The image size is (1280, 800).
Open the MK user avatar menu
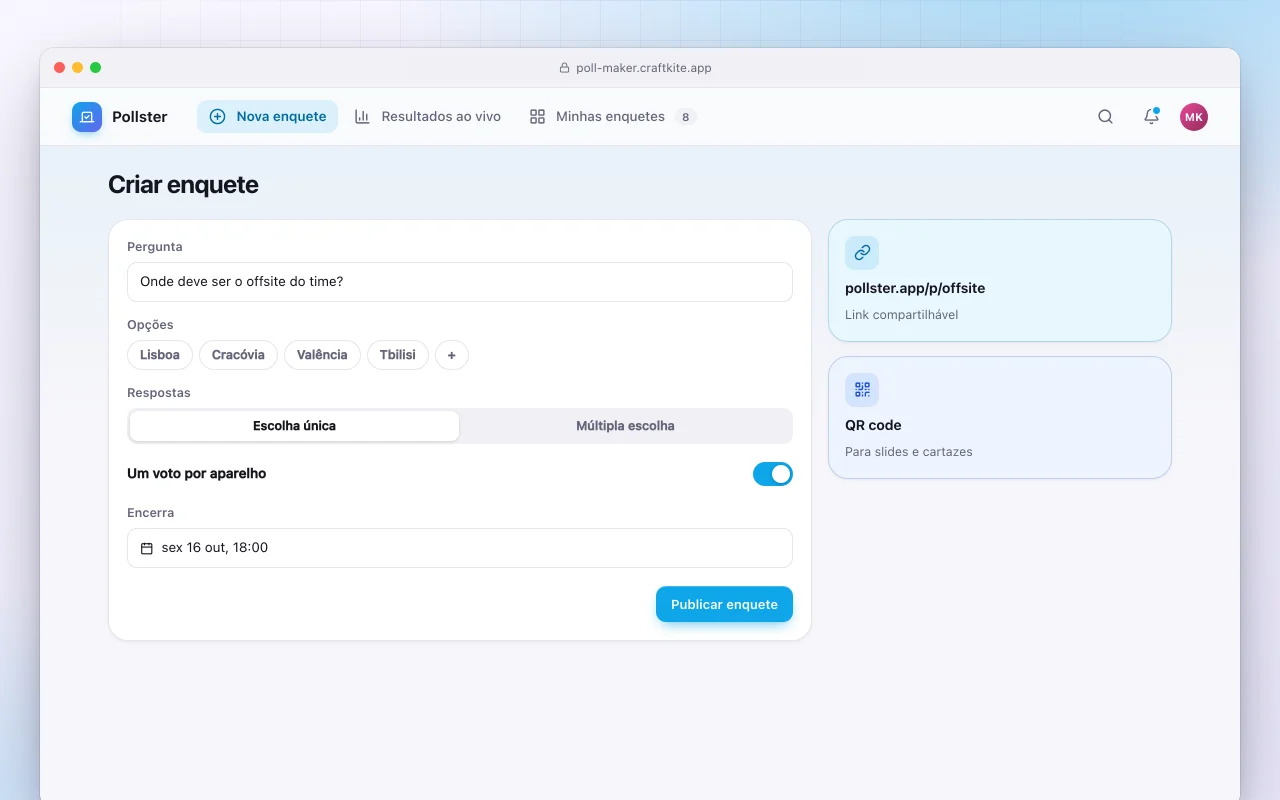point(1194,117)
